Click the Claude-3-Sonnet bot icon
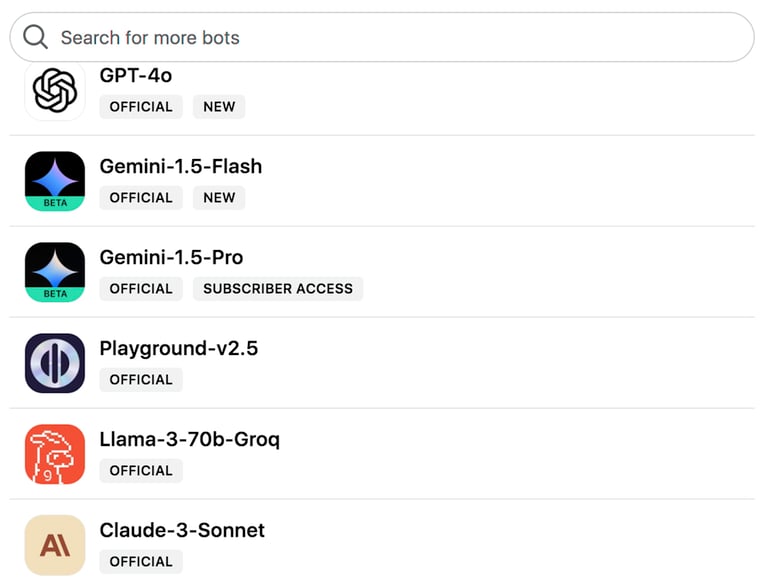Viewport: 768px width, 582px height. point(55,545)
